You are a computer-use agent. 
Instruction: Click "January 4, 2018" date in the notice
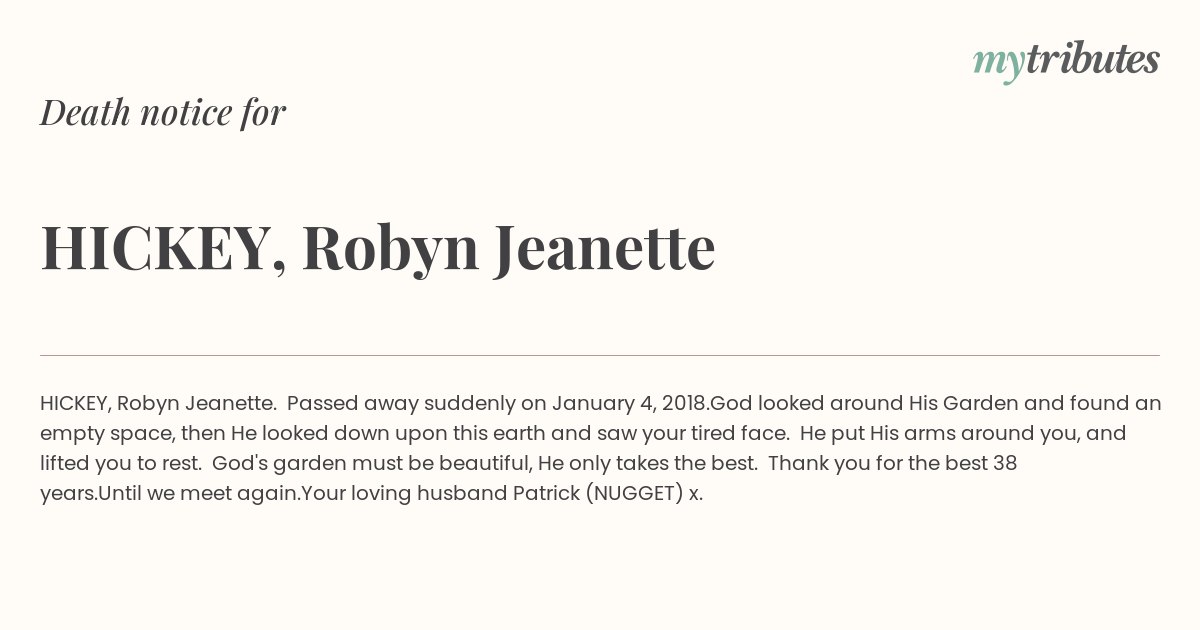(x=629, y=404)
